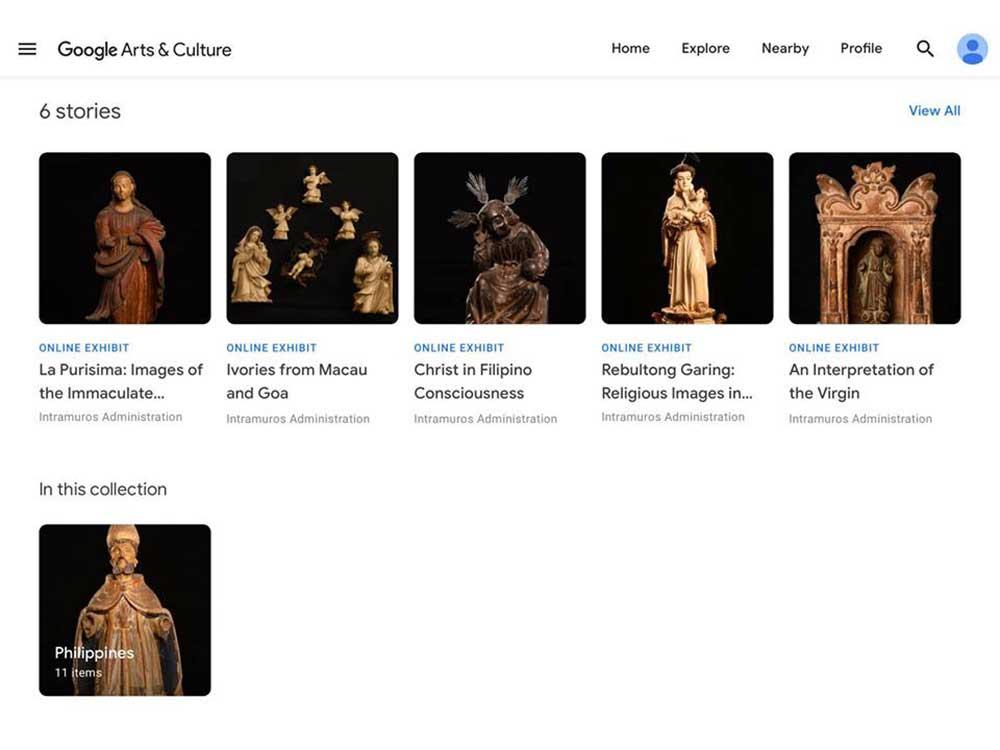This screenshot has height=750, width=1000.
Task: Open the hamburger main menu
Action: (x=27, y=49)
